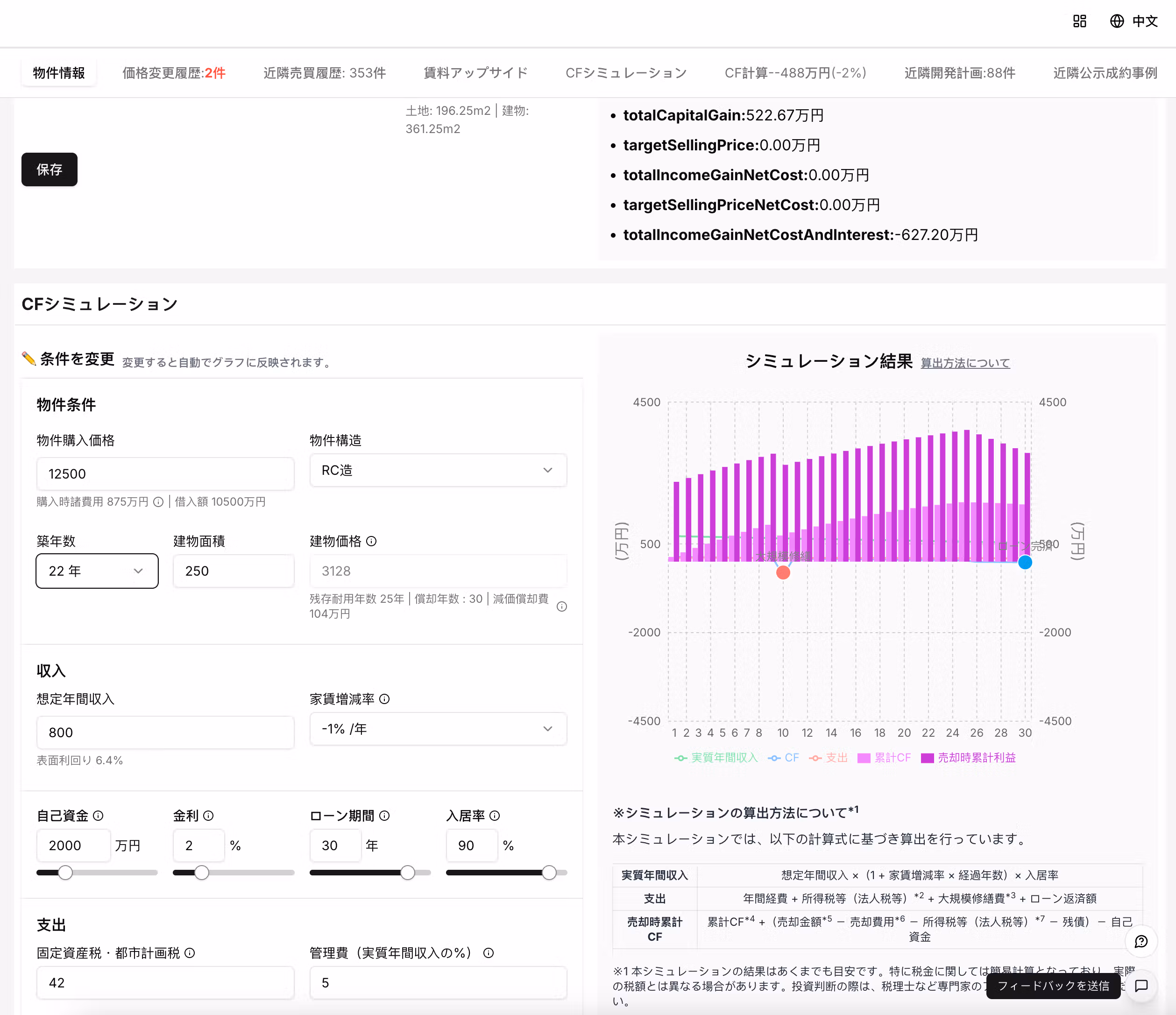Click the info icon beside 自己資金
The width and height of the screenshot is (1176, 1015).
(x=99, y=816)
